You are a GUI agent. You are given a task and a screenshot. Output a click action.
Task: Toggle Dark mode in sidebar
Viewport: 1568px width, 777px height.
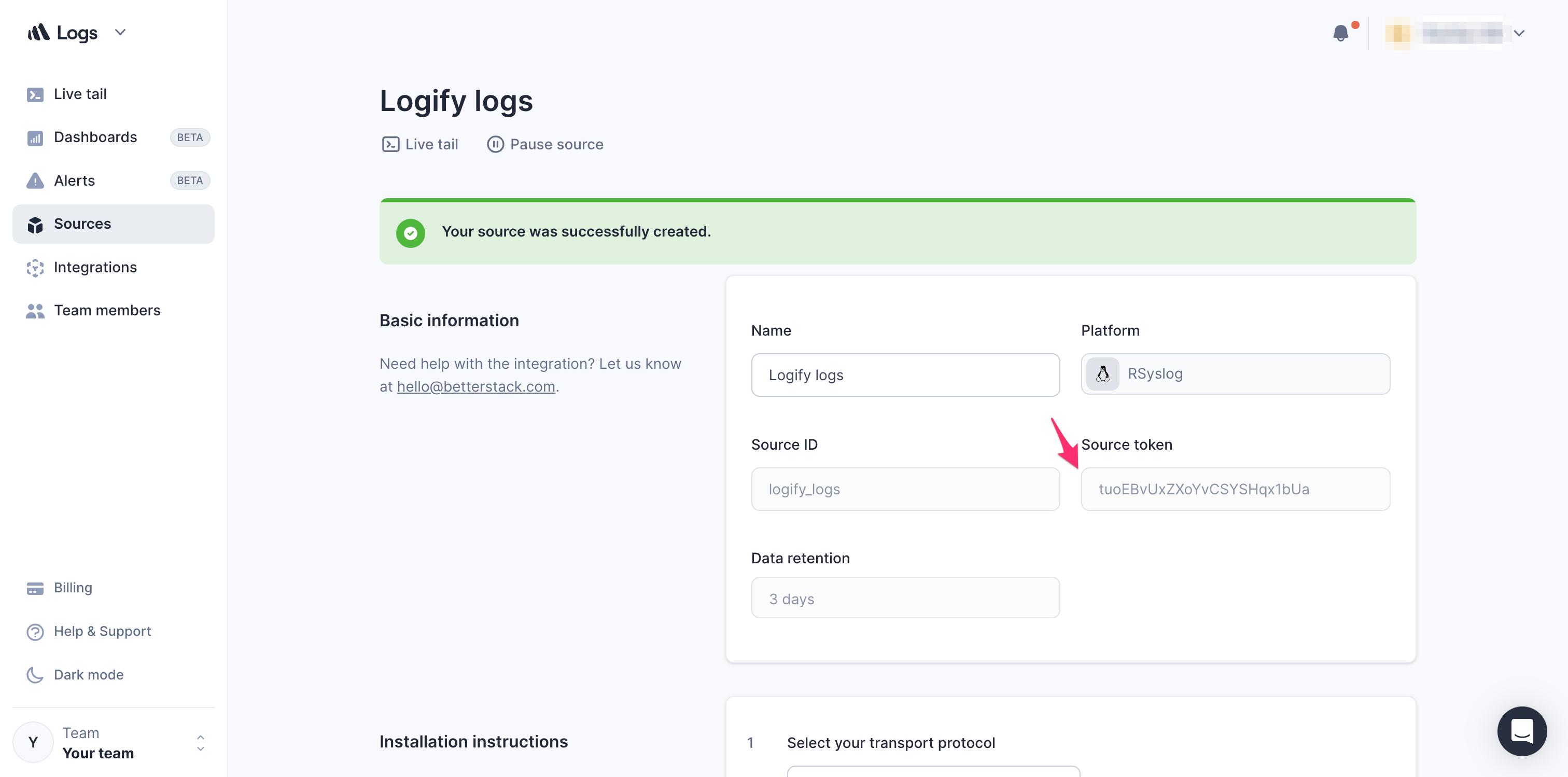tap(88, 675)
